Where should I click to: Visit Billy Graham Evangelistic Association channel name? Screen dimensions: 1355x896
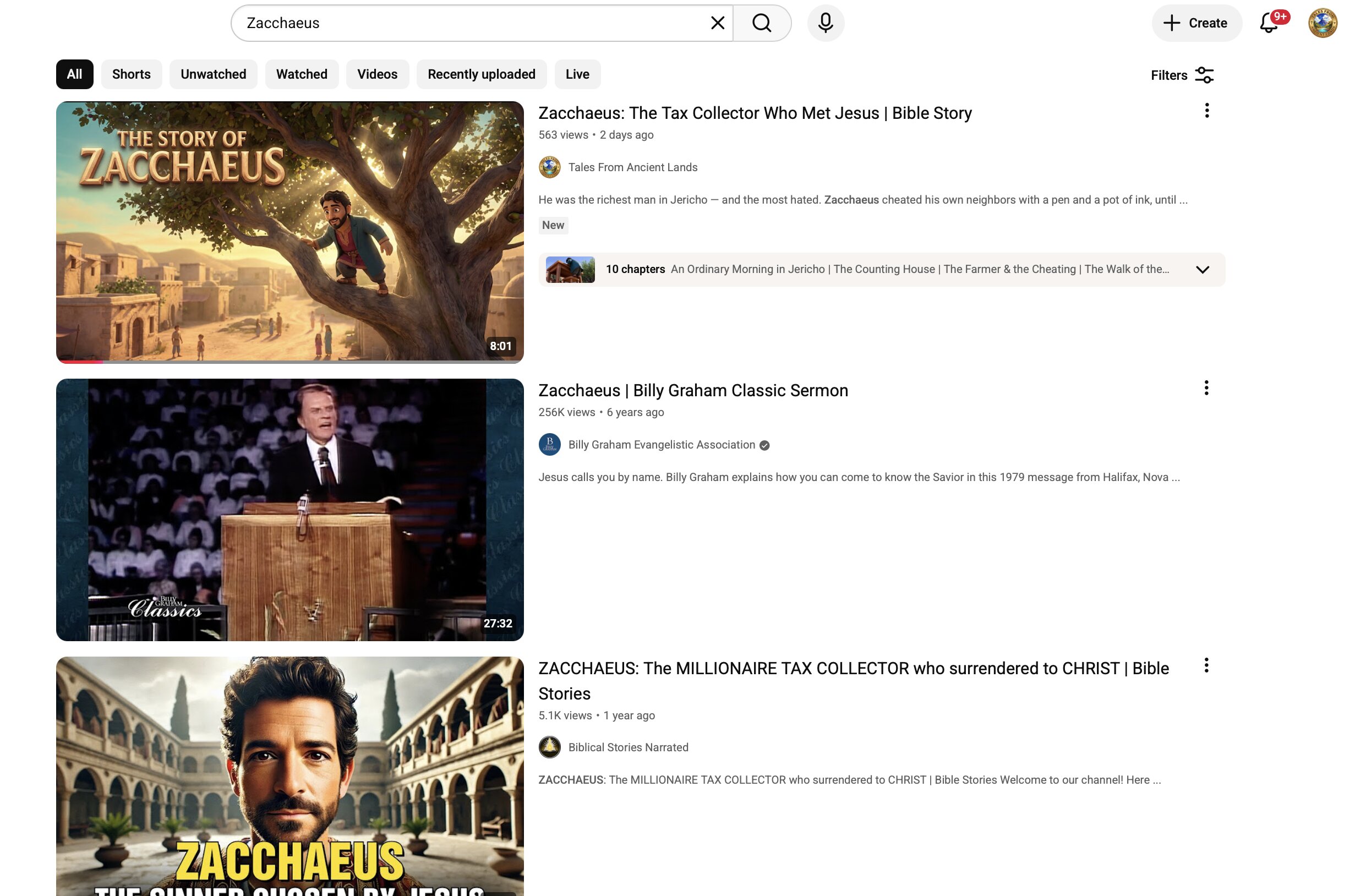click(662, 445)
